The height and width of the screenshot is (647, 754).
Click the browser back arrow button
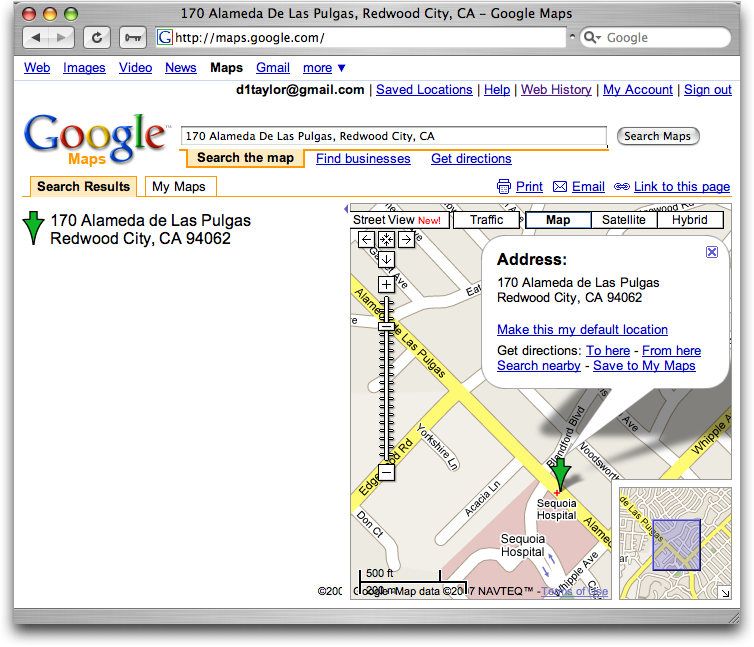pyautogui.click(x=36, y=38)
